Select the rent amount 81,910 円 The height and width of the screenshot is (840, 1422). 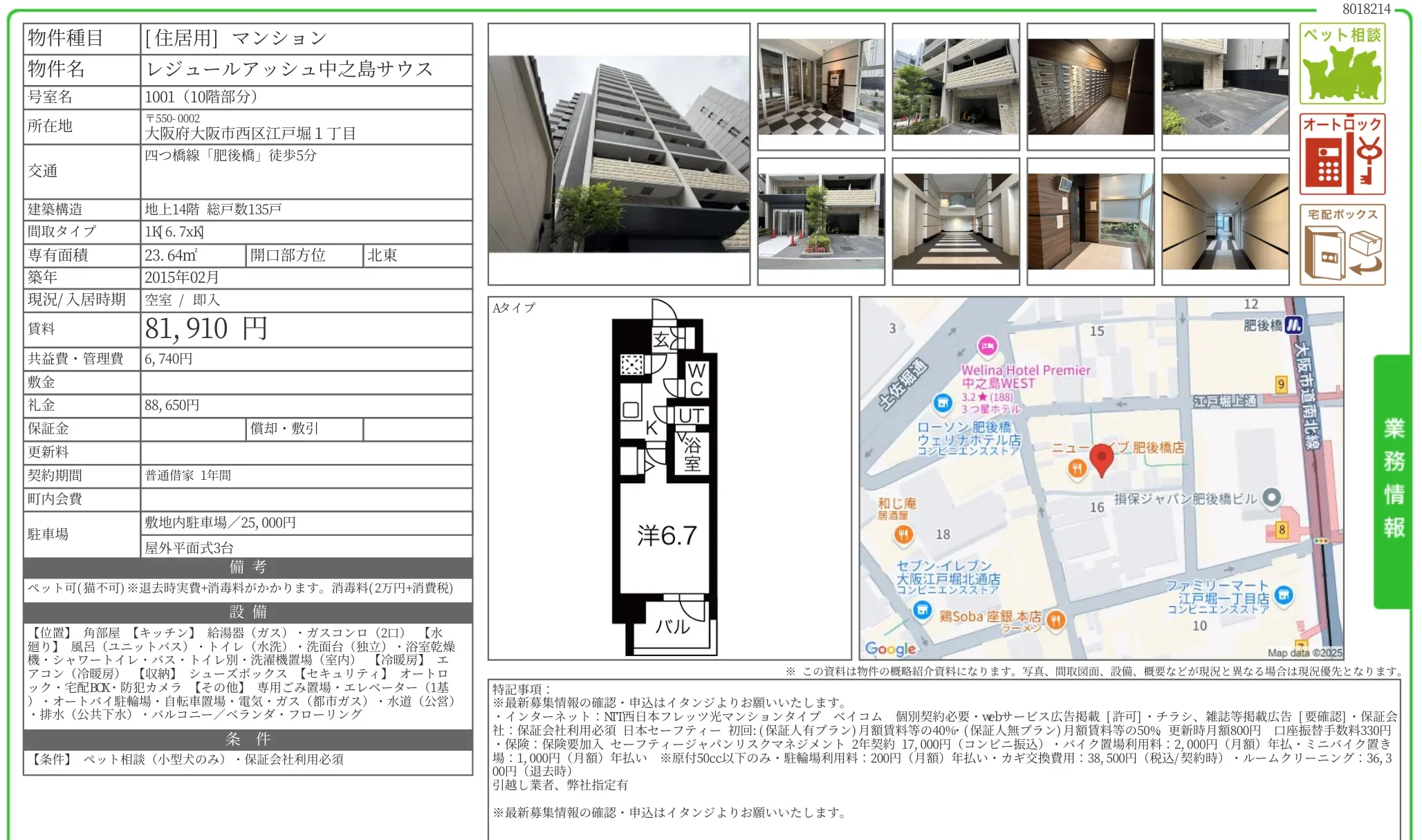tap(206, 329)
